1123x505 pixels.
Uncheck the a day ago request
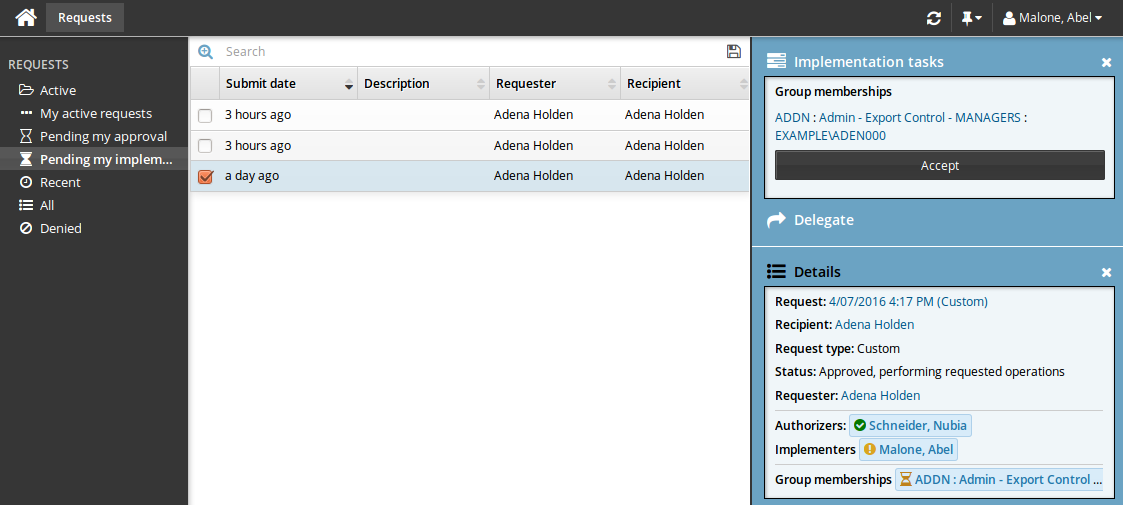205,177
